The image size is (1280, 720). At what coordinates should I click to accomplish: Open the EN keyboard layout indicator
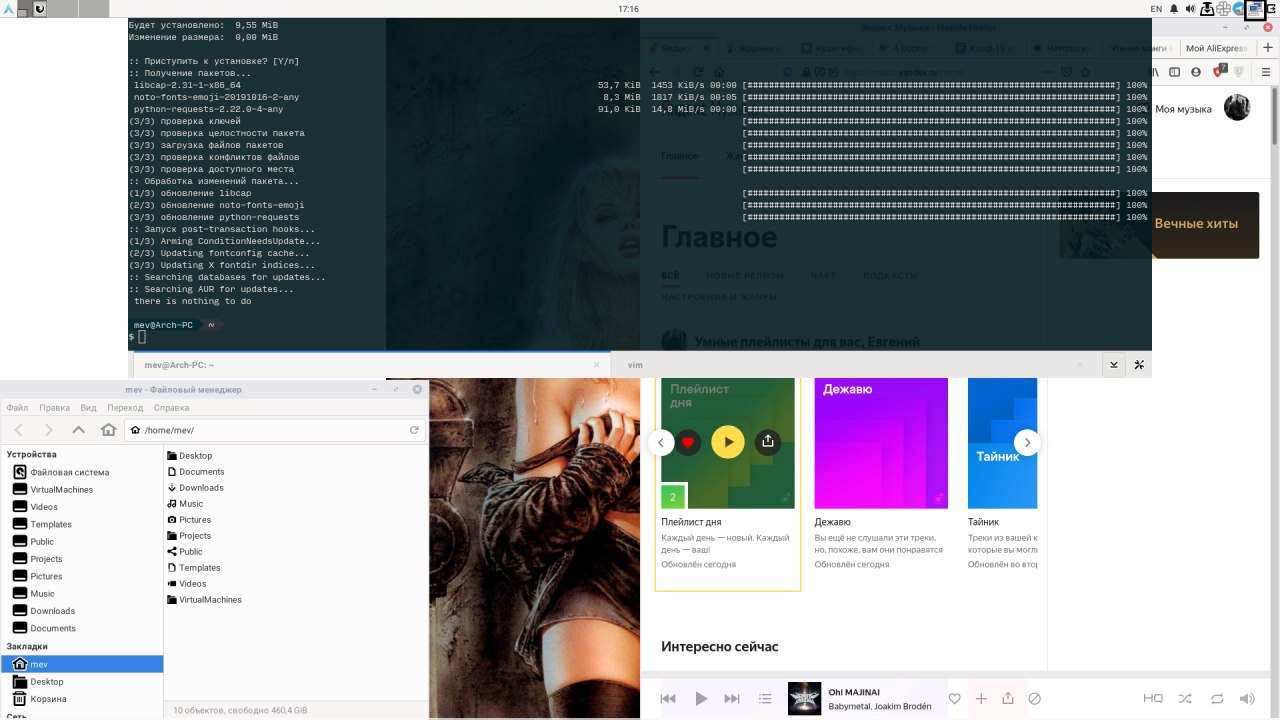coord(1156,9)
